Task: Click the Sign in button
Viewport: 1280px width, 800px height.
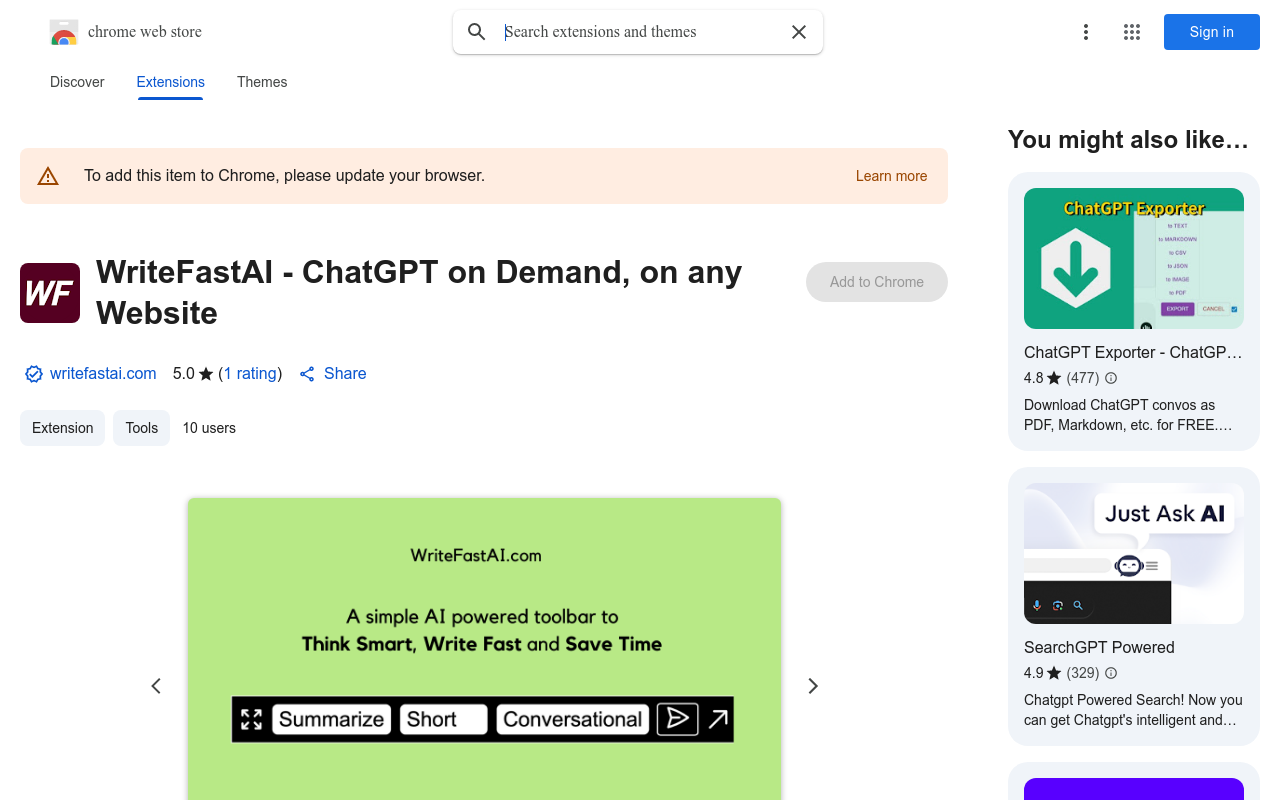Action: coord(1212,32)
